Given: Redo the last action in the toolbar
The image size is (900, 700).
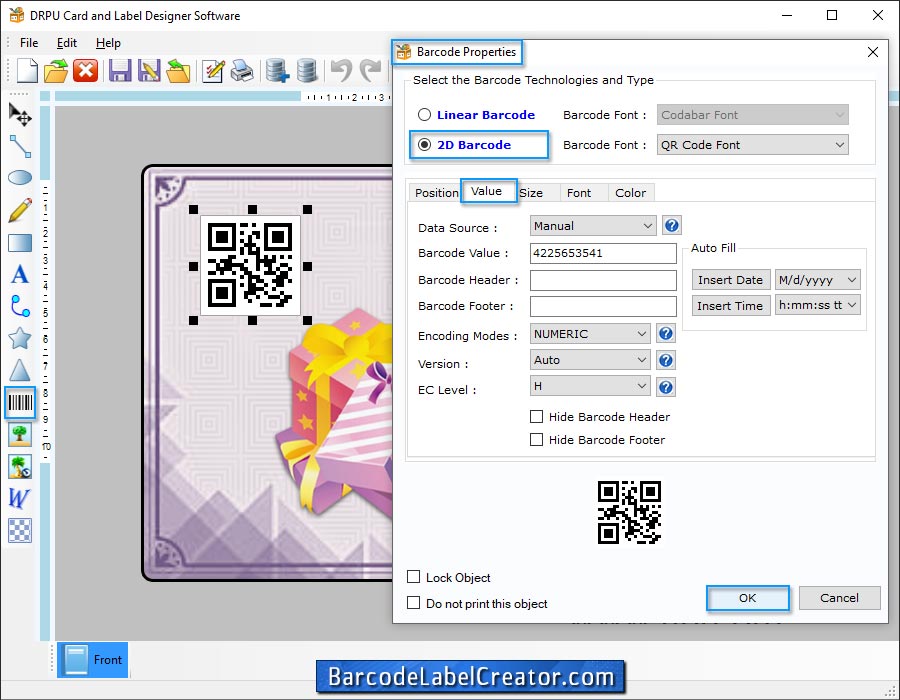Looking at the screenshot, I should [370, 71].
